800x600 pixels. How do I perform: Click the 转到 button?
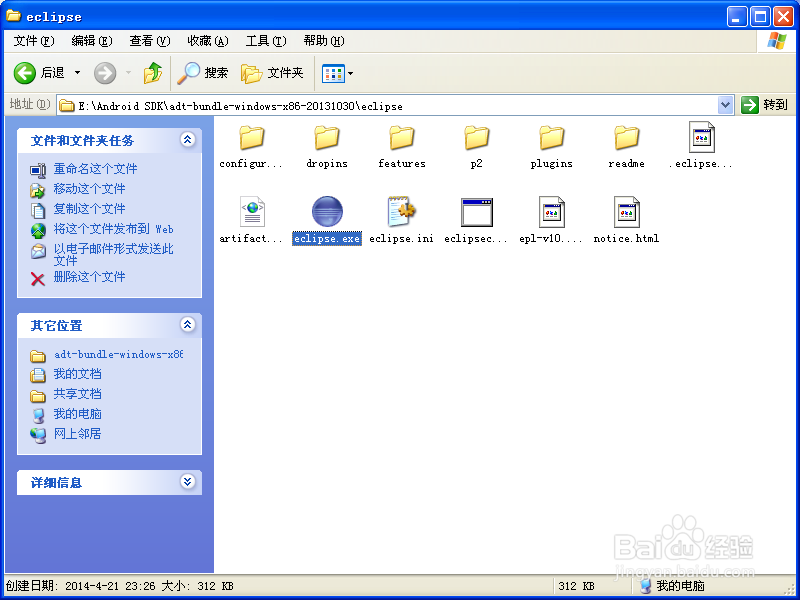766,104
